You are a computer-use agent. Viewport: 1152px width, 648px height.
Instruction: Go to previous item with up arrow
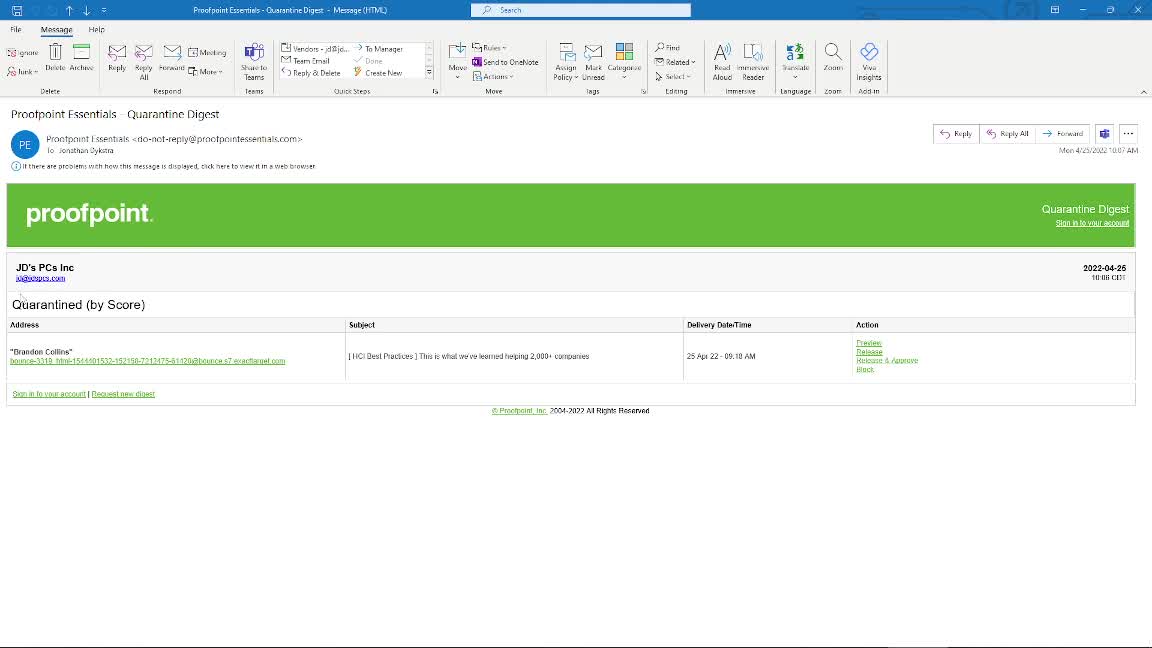coord(69,10)
